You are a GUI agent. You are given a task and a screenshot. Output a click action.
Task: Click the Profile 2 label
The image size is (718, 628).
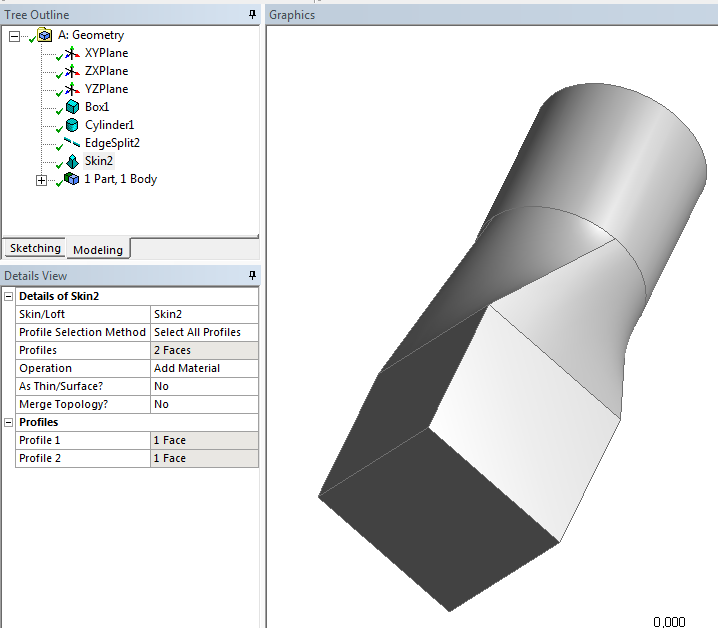pos(39,458)
